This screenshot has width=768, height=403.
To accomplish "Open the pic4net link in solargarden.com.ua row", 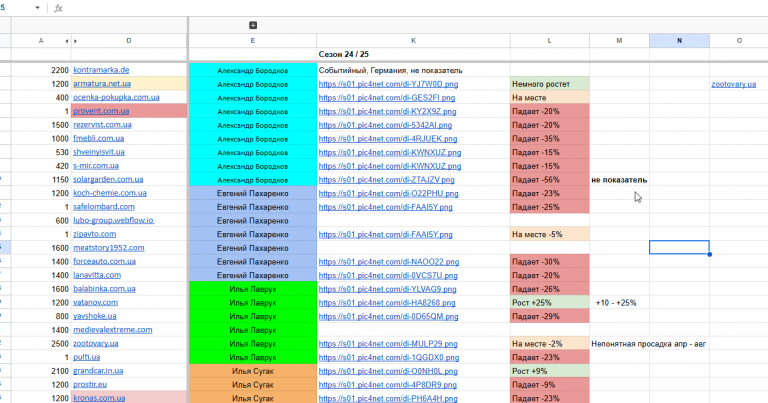I will (386, 180).
